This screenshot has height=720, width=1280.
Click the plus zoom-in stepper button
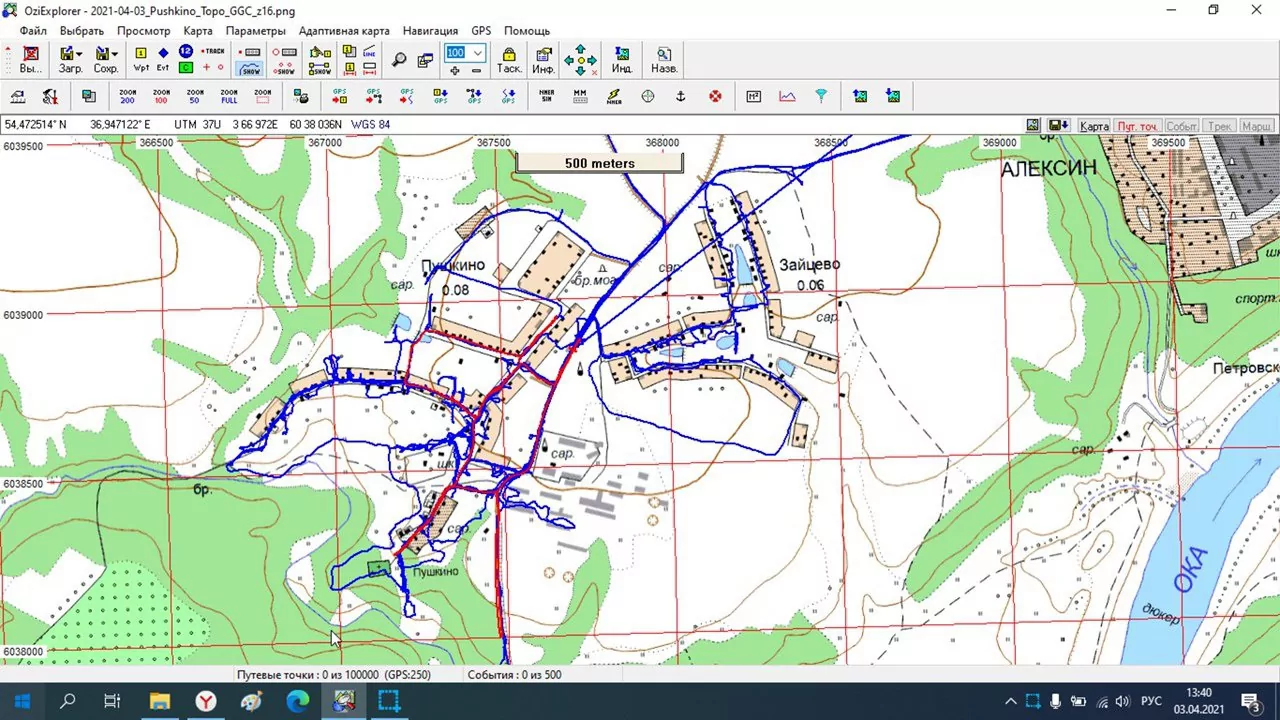click(x=455, y=70)
